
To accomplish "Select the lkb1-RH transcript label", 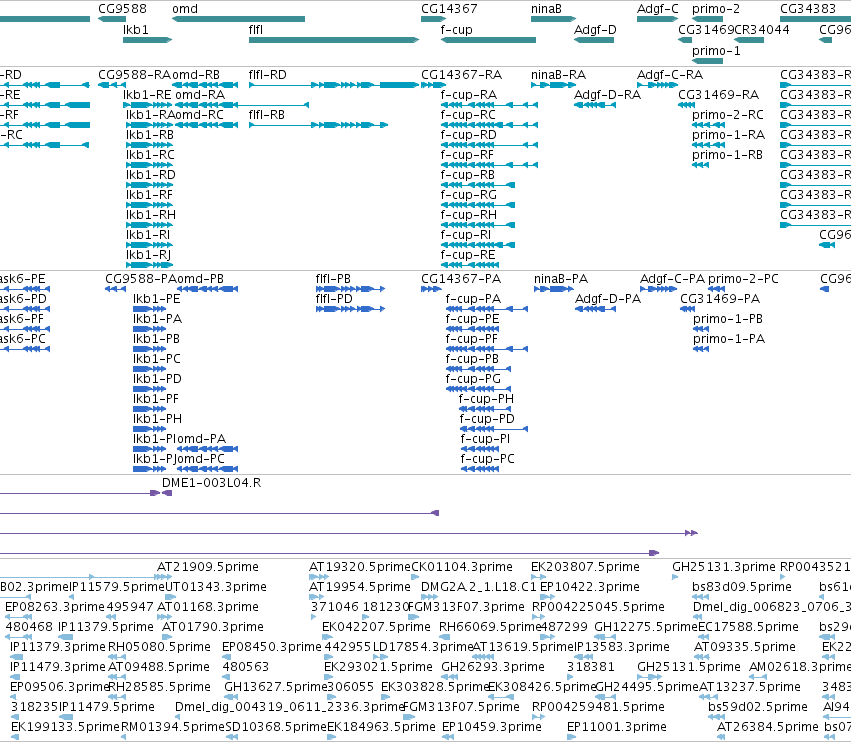I will [151, 215].
